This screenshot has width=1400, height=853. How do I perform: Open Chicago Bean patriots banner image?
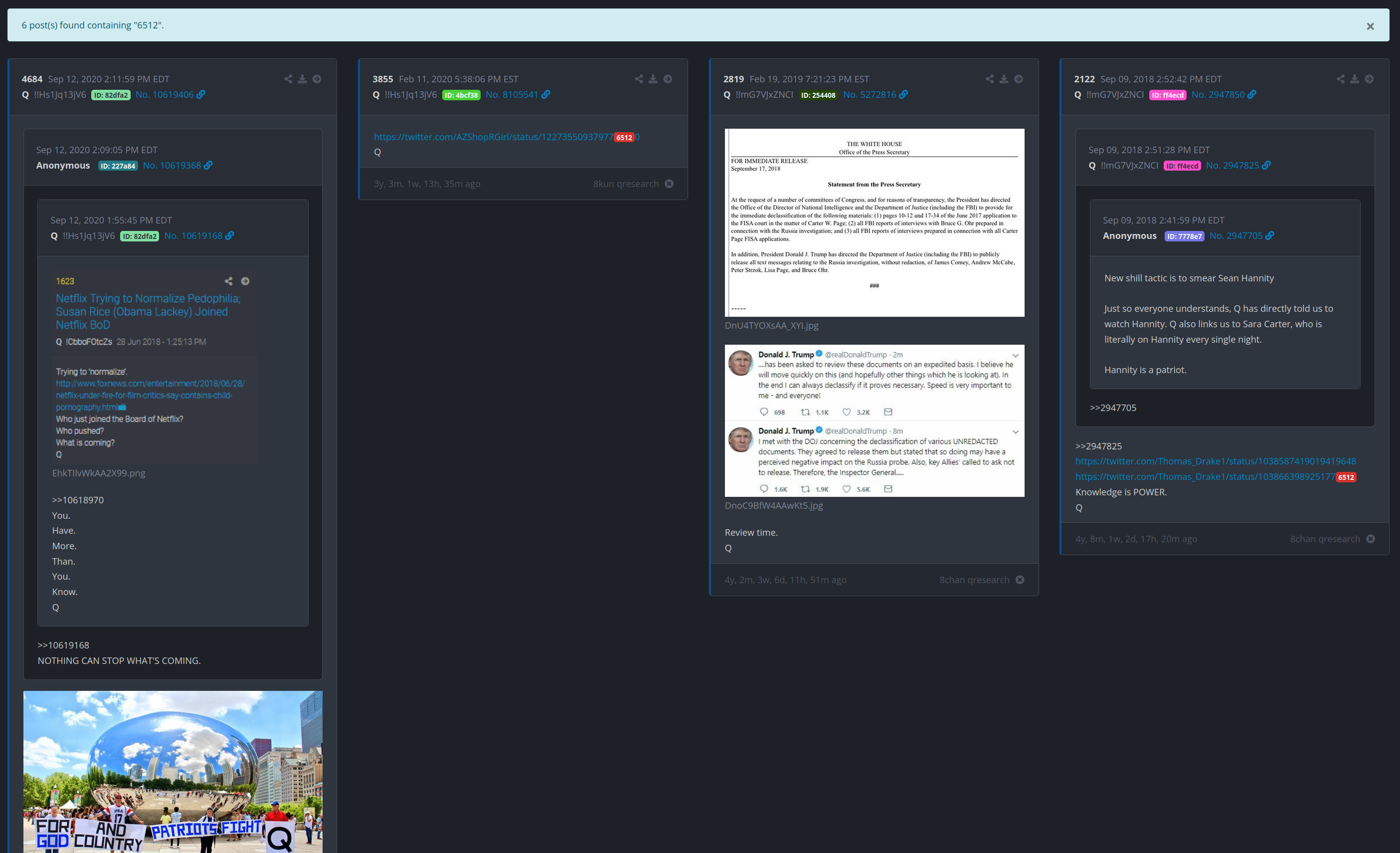pyautogui.click(x=173, y=772)
